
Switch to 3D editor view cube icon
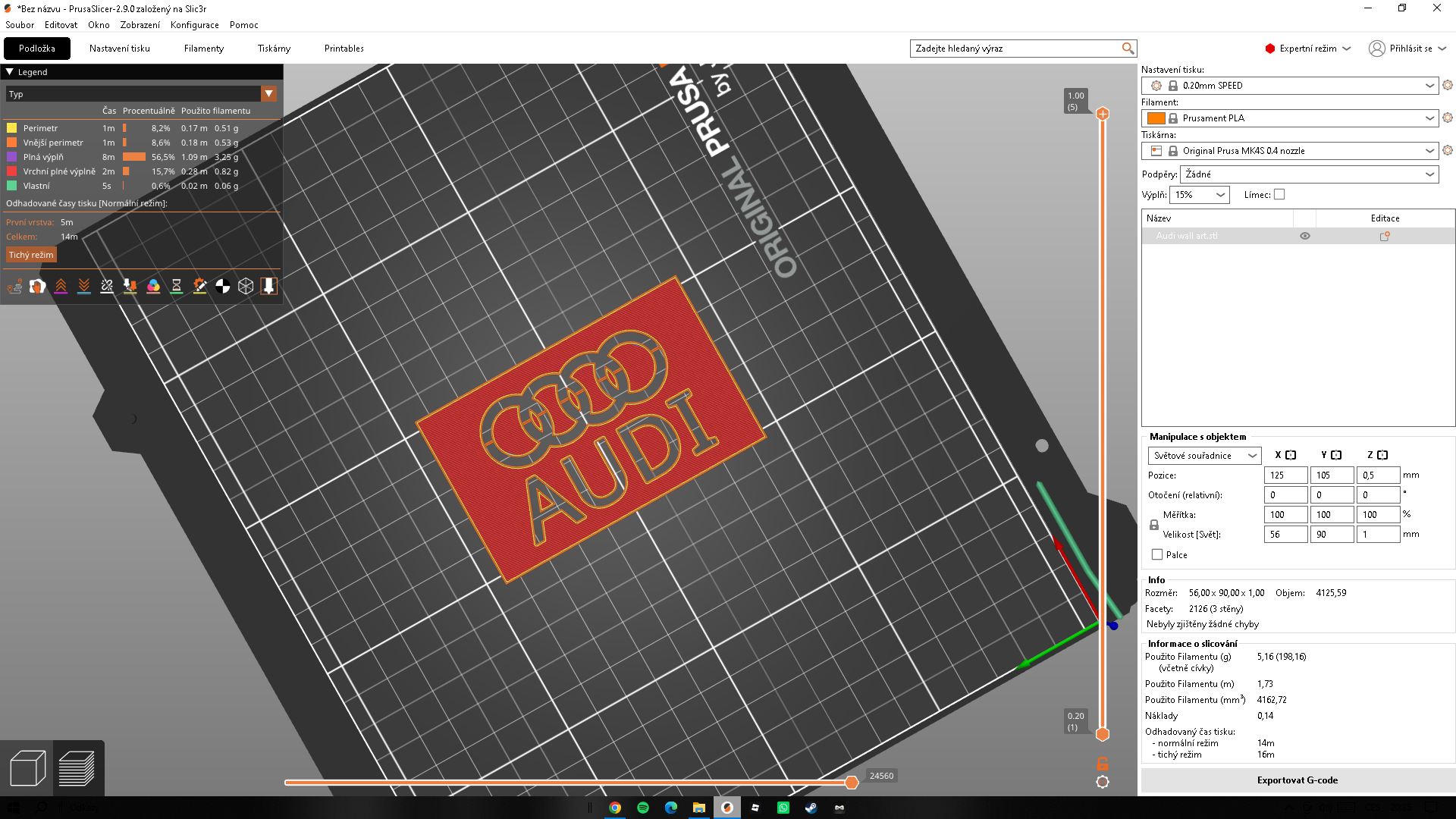tap(27, 768)
